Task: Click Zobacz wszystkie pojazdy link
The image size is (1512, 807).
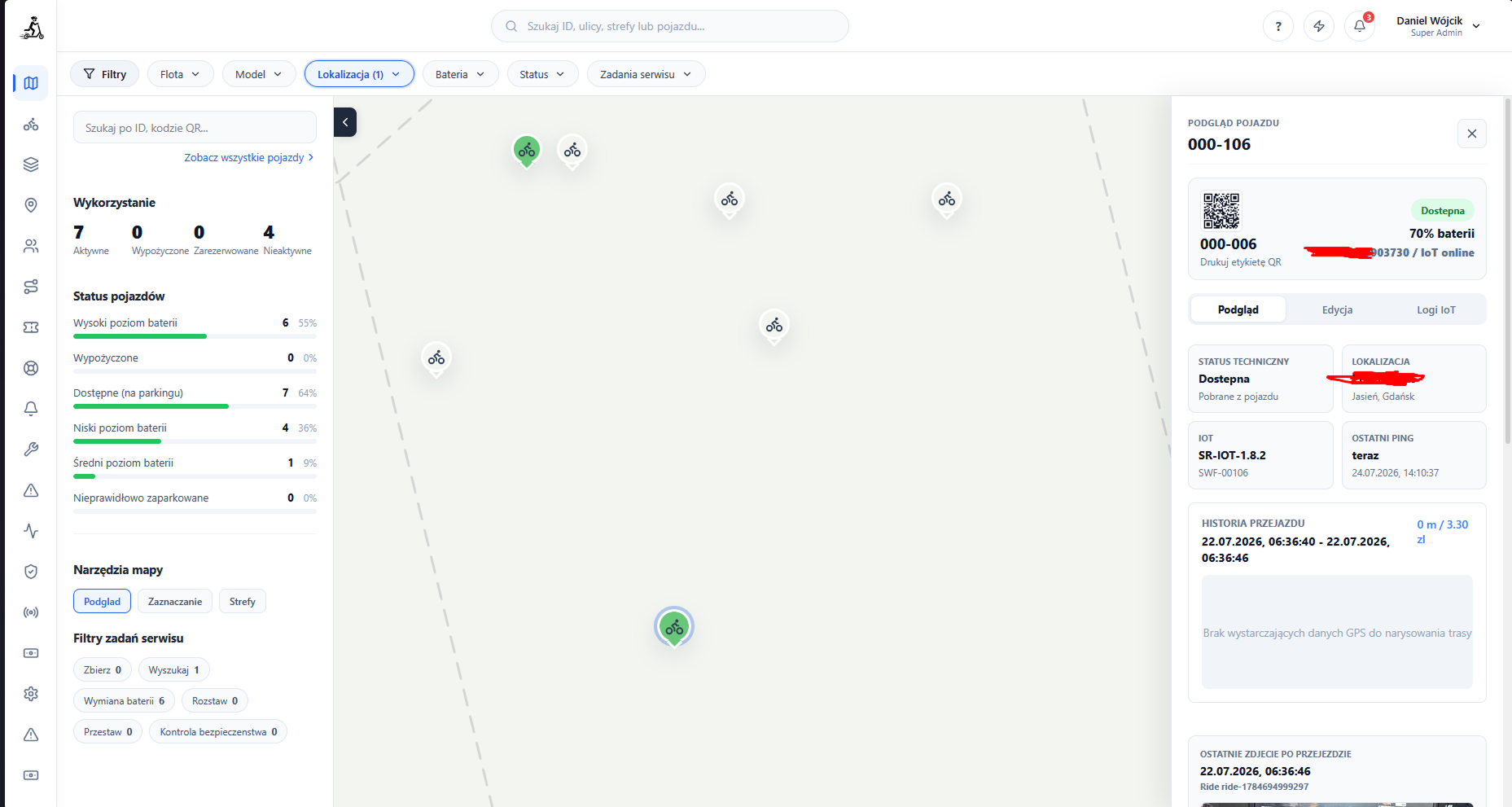Action: (x=248, y=157)
